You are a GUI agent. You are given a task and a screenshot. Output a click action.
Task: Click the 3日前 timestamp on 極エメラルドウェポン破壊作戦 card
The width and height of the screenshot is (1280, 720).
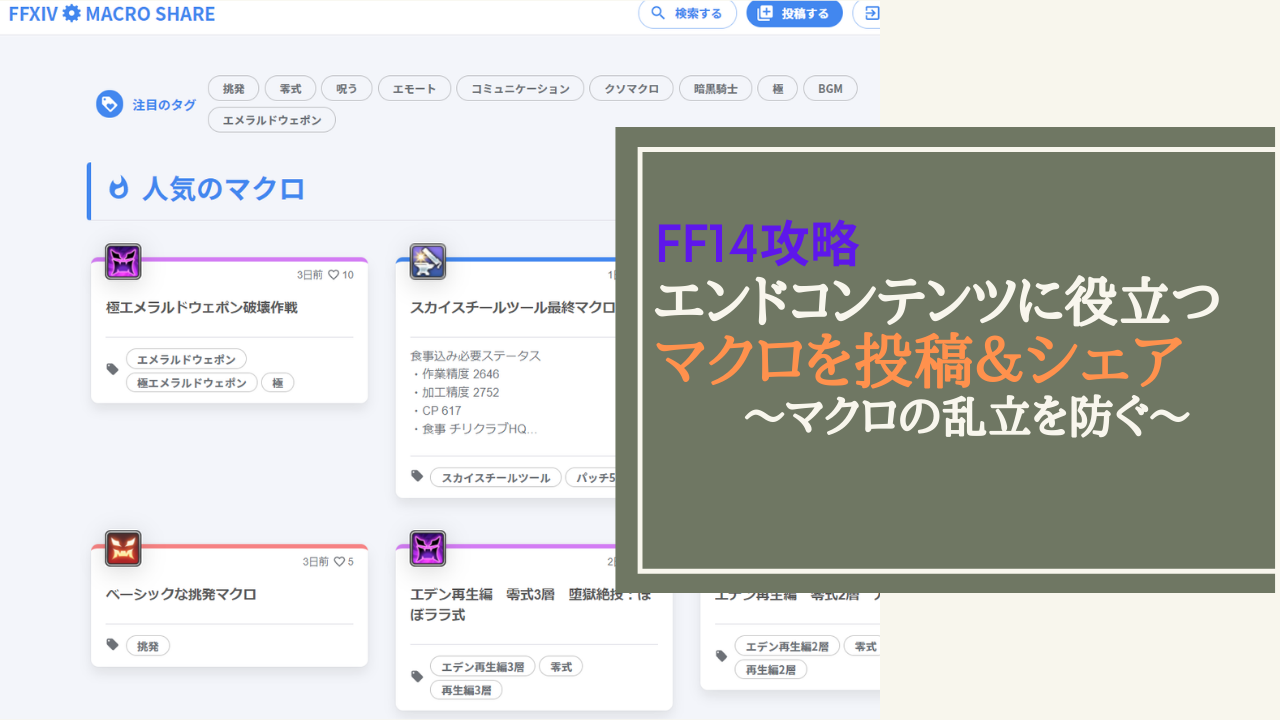click(x=312, y=275)
